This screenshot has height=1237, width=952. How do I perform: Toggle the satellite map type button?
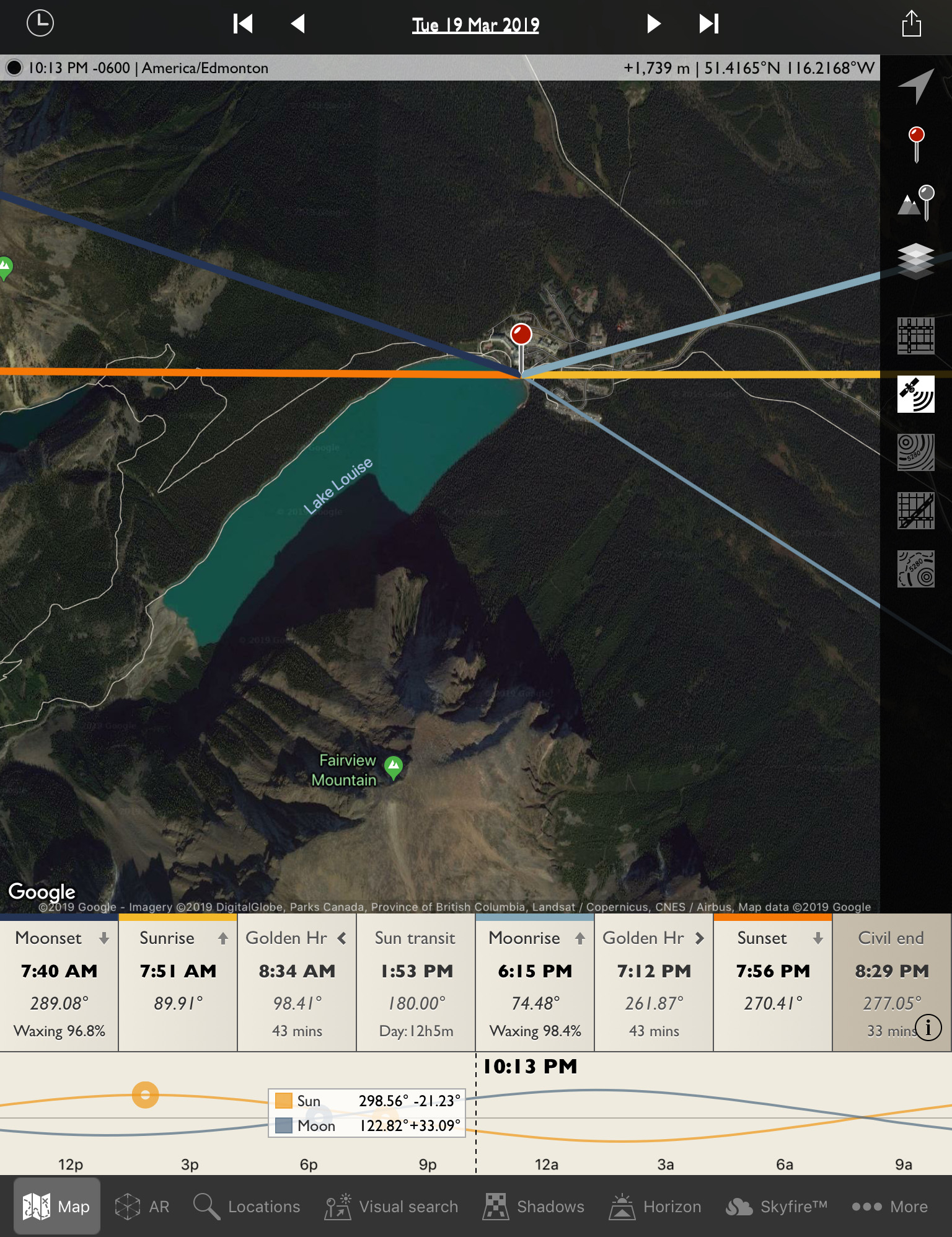[x=916, y=394]
